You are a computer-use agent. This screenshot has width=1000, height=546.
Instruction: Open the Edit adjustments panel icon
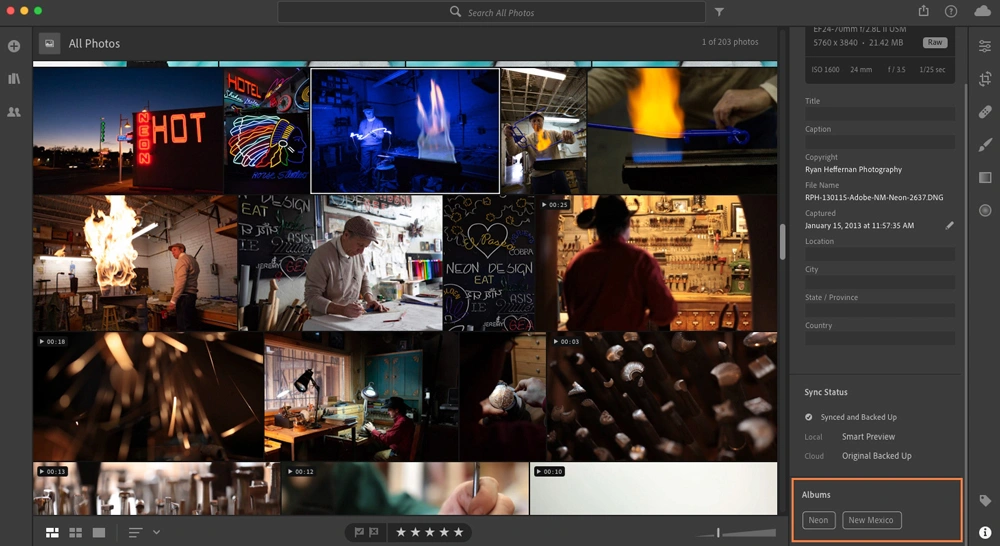(985, 46)
